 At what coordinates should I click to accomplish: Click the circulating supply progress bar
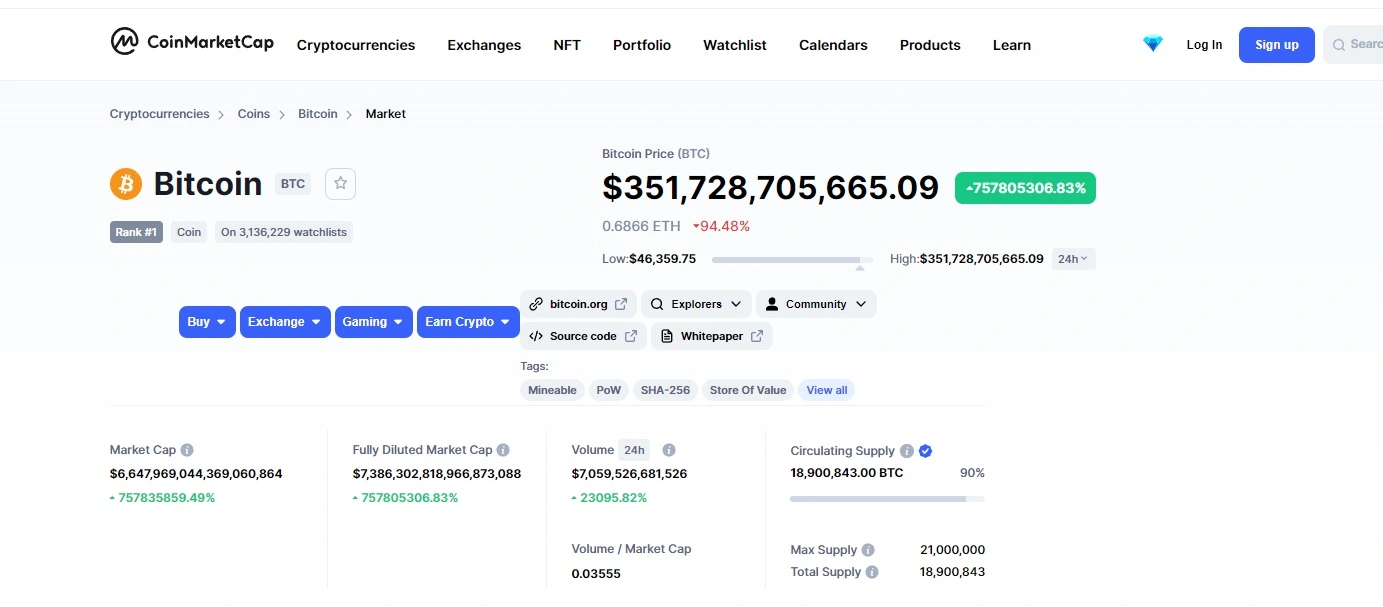click(x=887, y=498)
